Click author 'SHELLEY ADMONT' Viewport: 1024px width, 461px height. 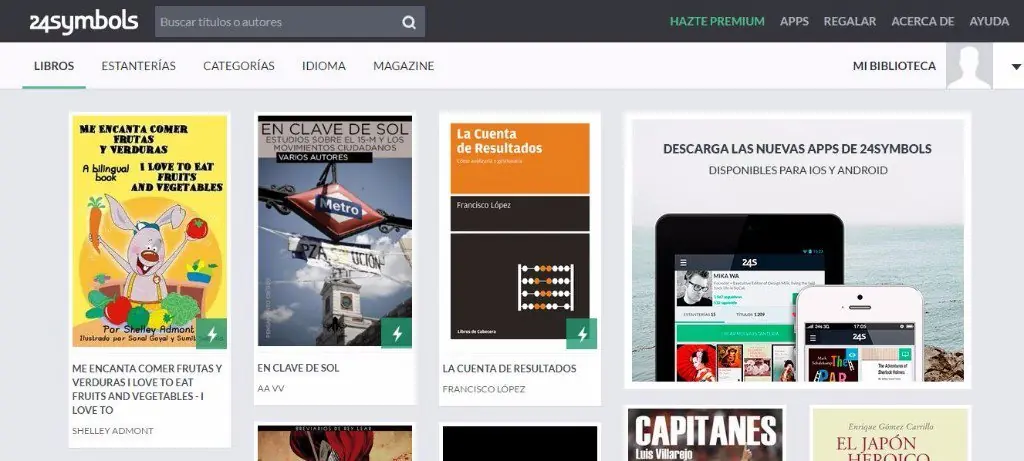pos(113,431)
